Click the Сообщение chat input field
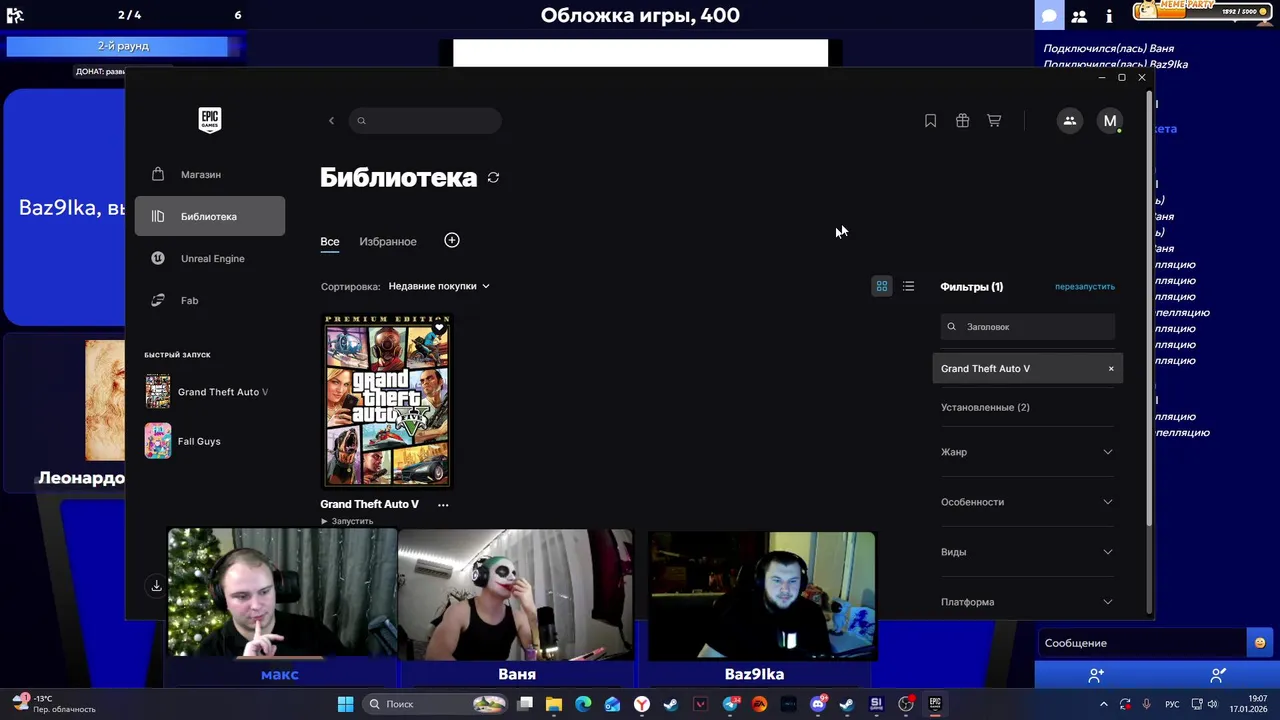This screenshot has height=720, width=1280. coord(1141,643)
